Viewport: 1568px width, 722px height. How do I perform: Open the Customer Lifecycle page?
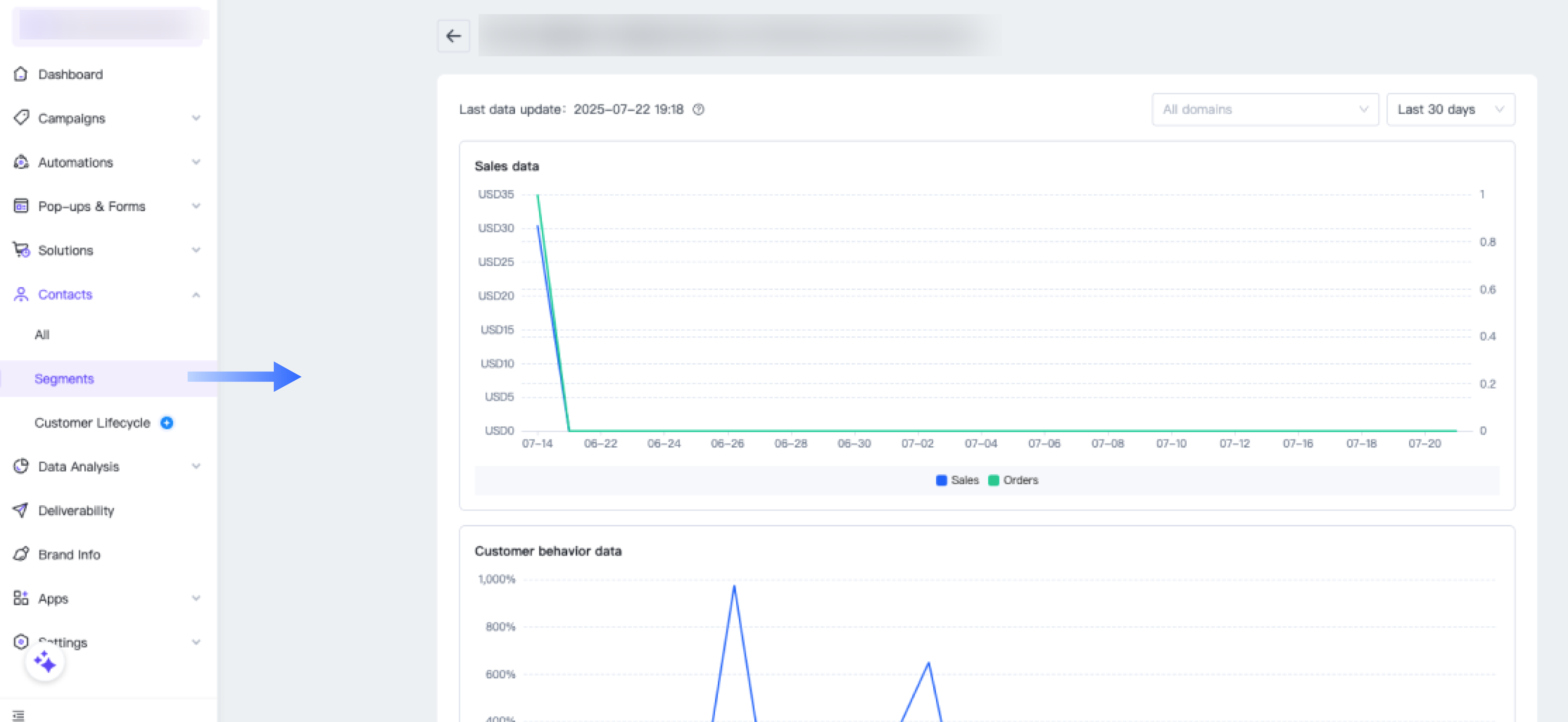[x=92, y=422]
